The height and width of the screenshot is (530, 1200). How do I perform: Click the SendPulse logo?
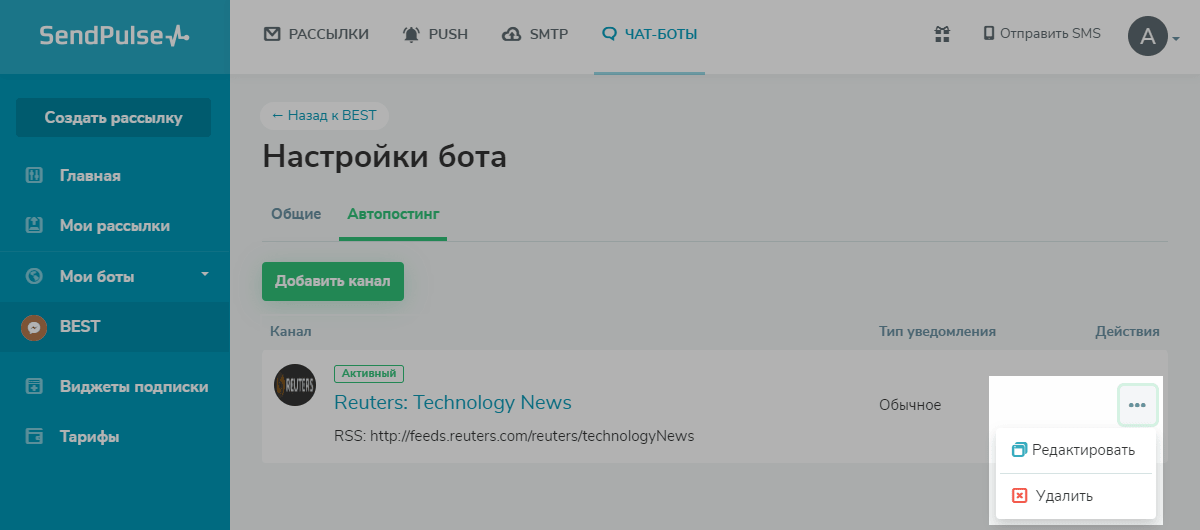(x=114, y=36)
